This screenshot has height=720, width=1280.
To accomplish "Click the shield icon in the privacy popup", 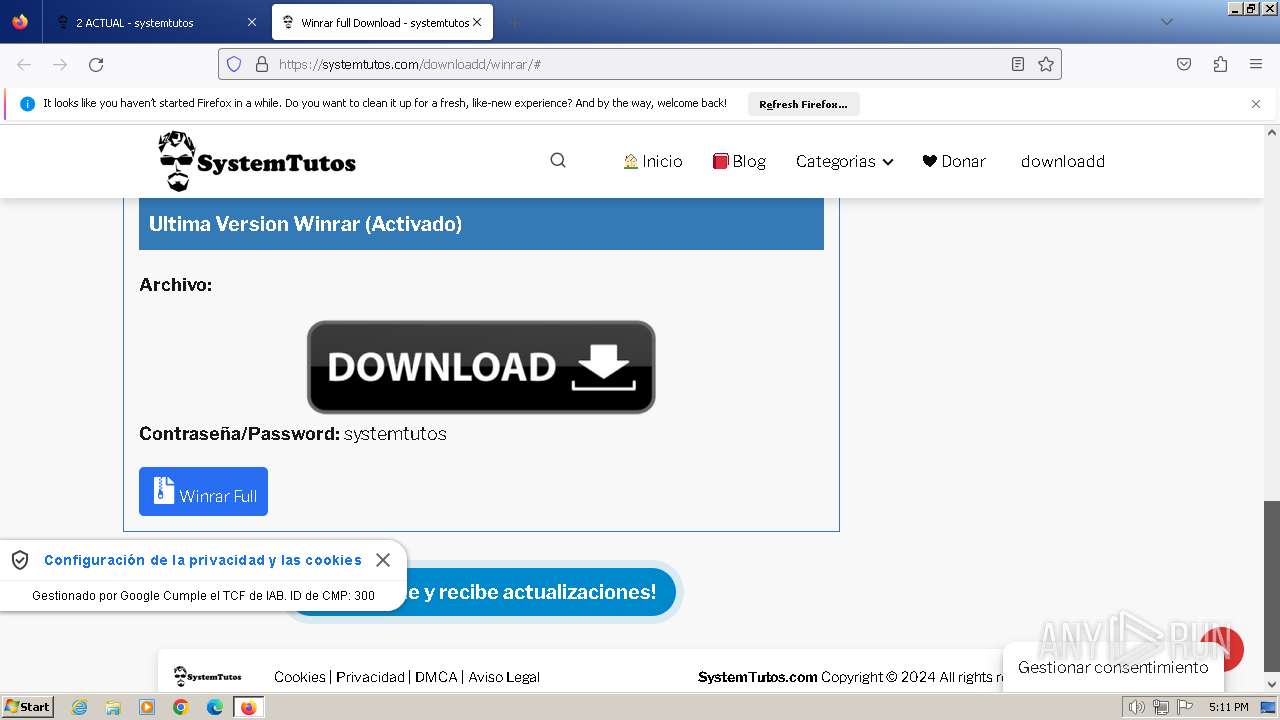I will pyautogui.click(x=20, y=560).
